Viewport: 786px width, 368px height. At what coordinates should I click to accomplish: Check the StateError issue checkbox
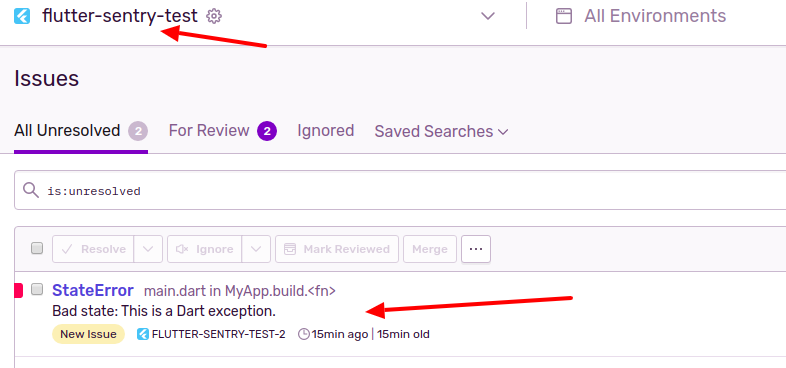coord(37,289)
